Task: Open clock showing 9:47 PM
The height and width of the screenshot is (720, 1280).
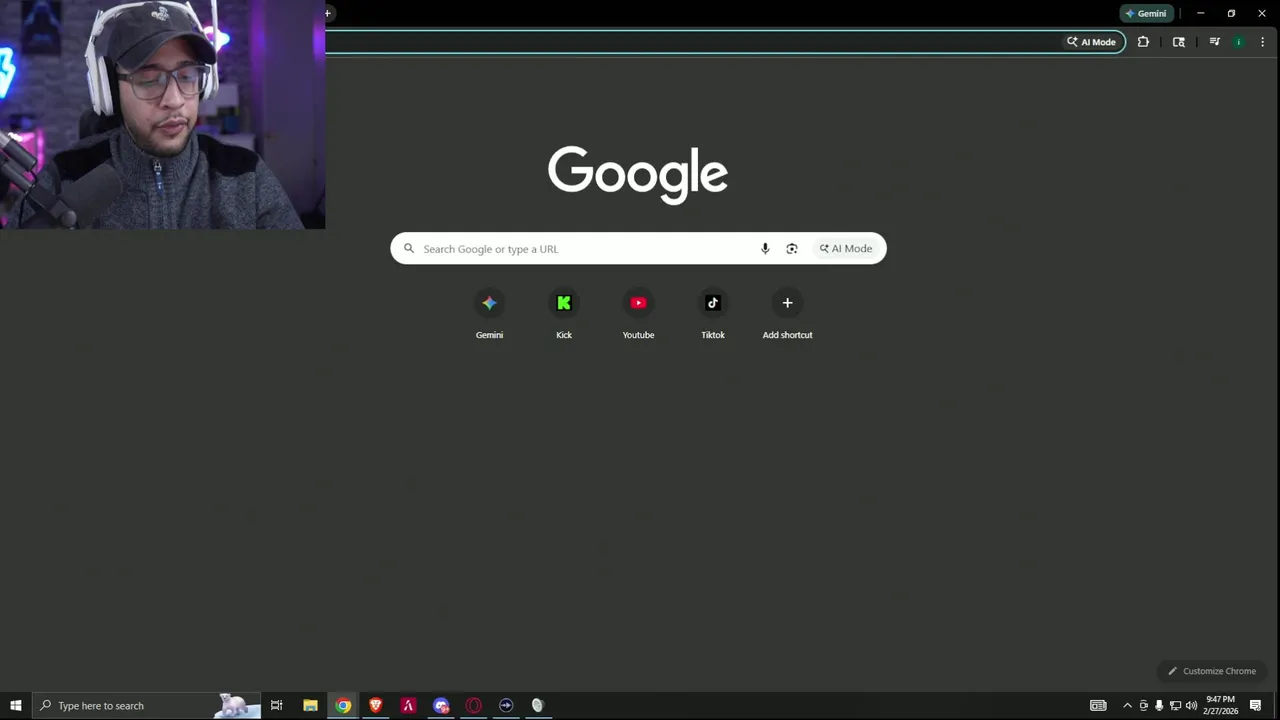Action: pos(1220,706)
